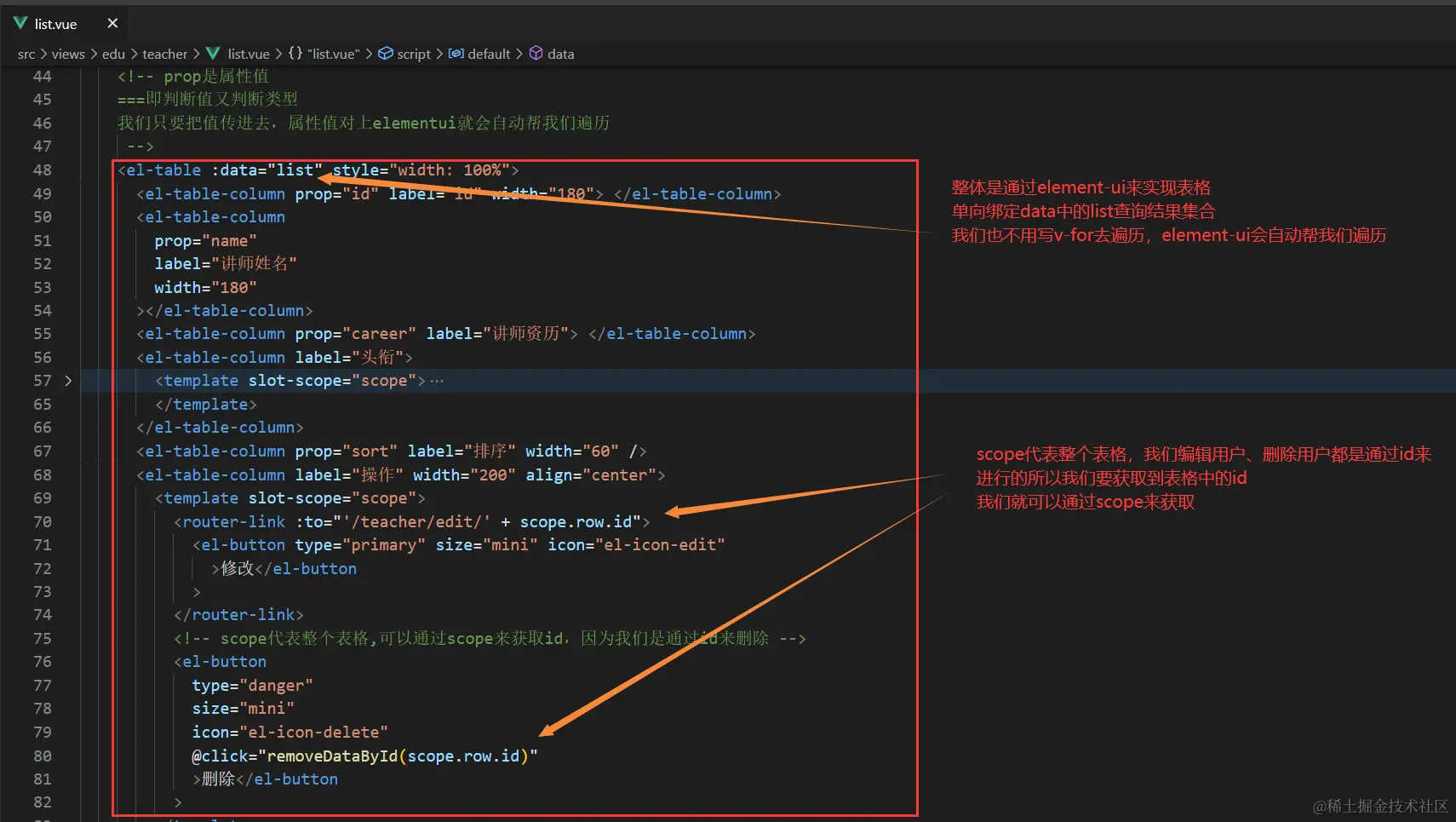This screenshot has height=822, width=1456.
Task: Click the curly braces symbol icon in breadcrumbs
Action: tap(295, 54)
